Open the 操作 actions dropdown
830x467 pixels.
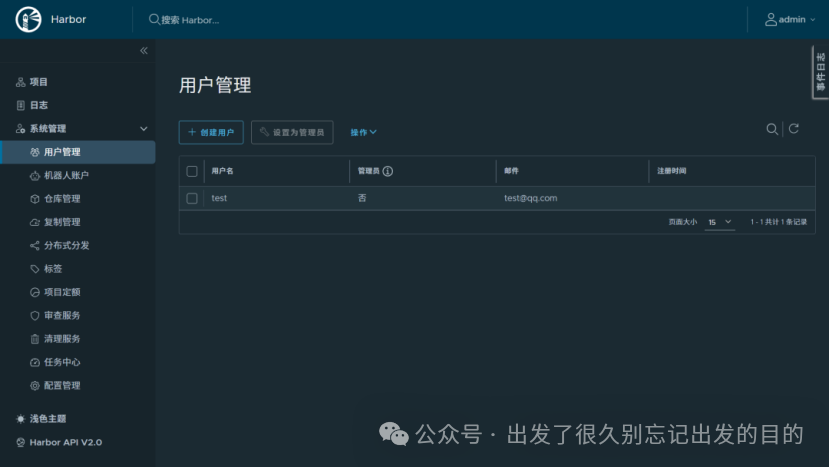click(x=363, y=132)
